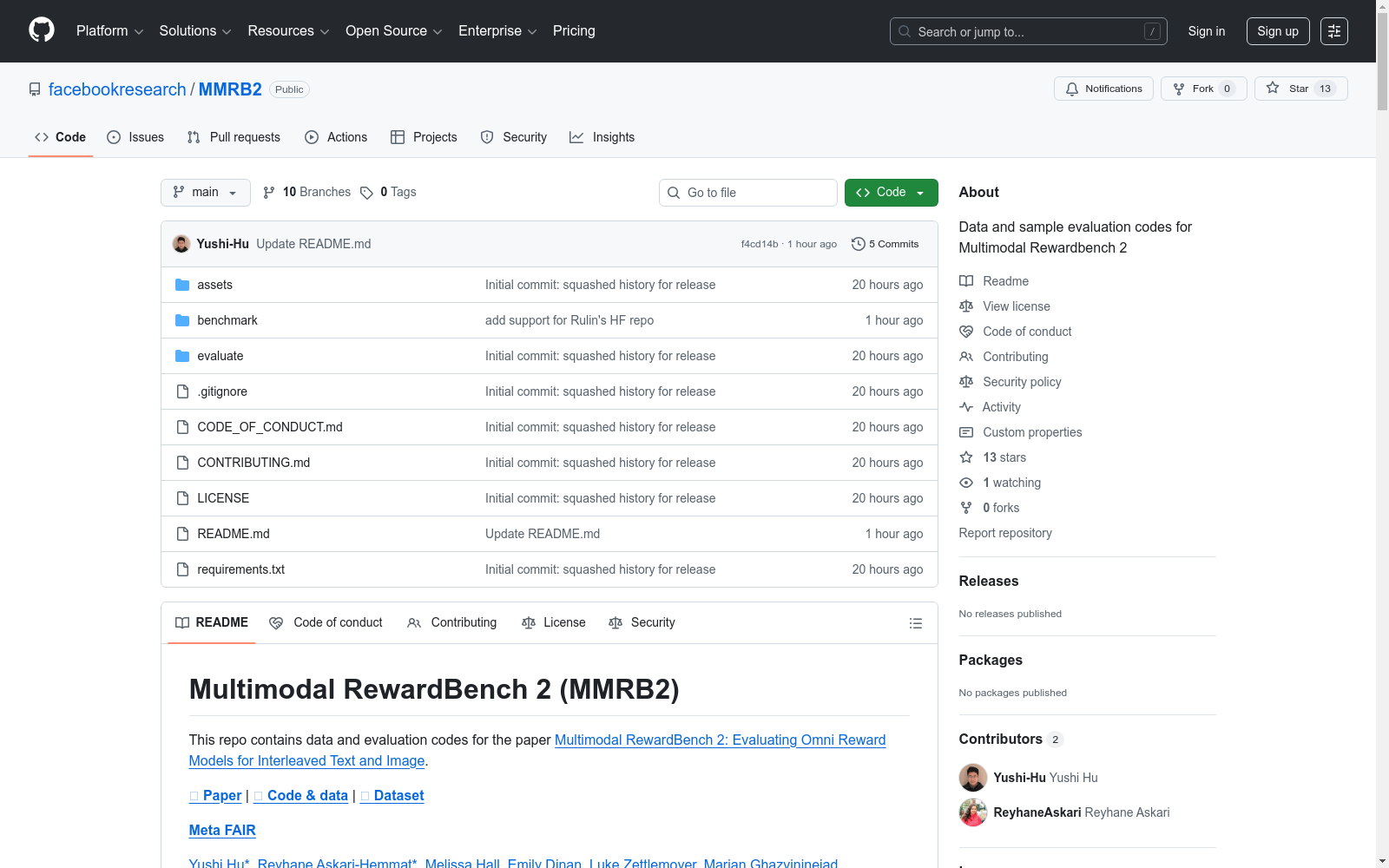Click the tag icon next to Tags

coord(367,193)
